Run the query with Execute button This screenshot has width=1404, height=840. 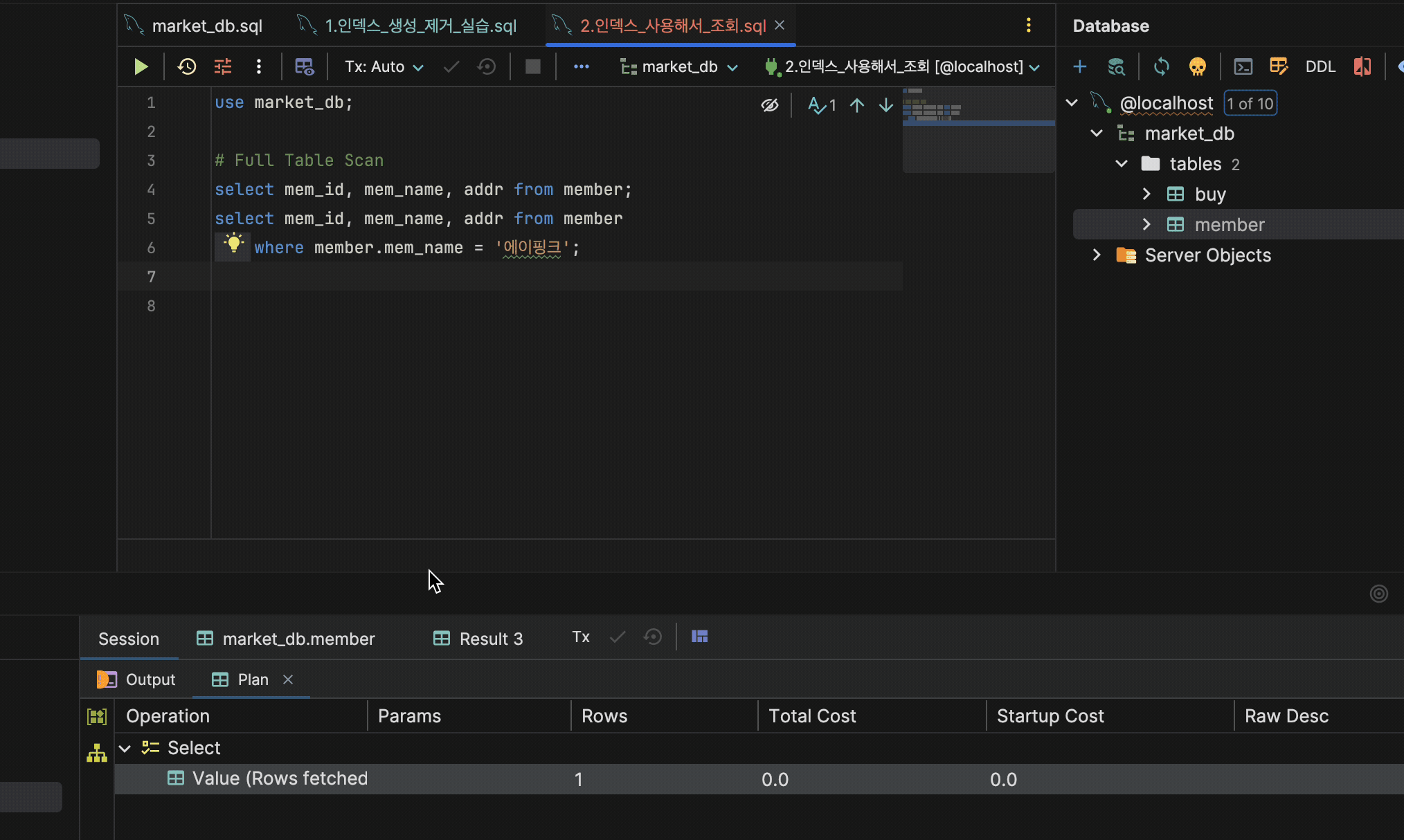coord(141,66)
